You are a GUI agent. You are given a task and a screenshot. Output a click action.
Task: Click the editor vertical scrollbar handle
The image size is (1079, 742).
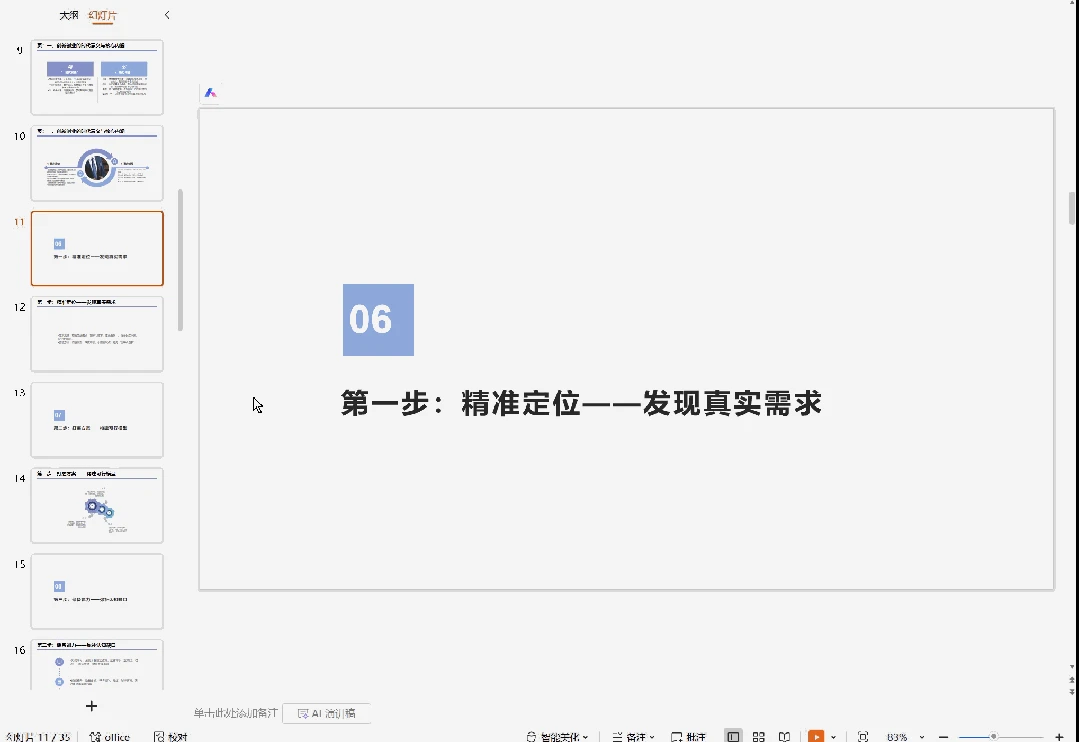(1071, 208)
